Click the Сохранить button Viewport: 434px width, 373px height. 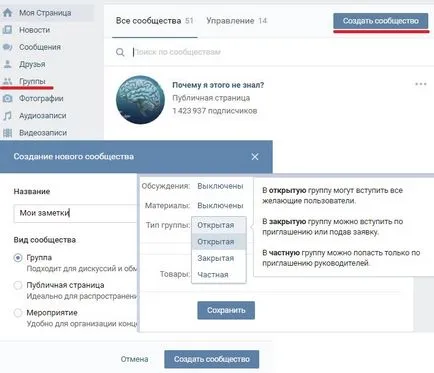[x=226, y=310]
